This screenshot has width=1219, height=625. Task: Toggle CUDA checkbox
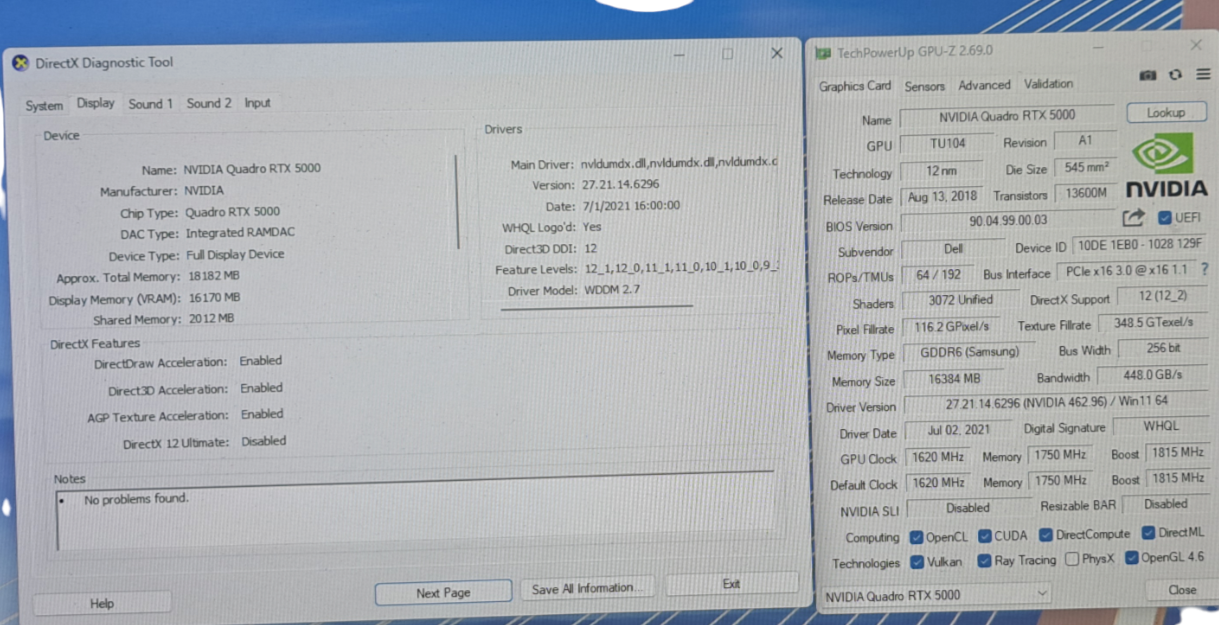(x=985, y=536)
